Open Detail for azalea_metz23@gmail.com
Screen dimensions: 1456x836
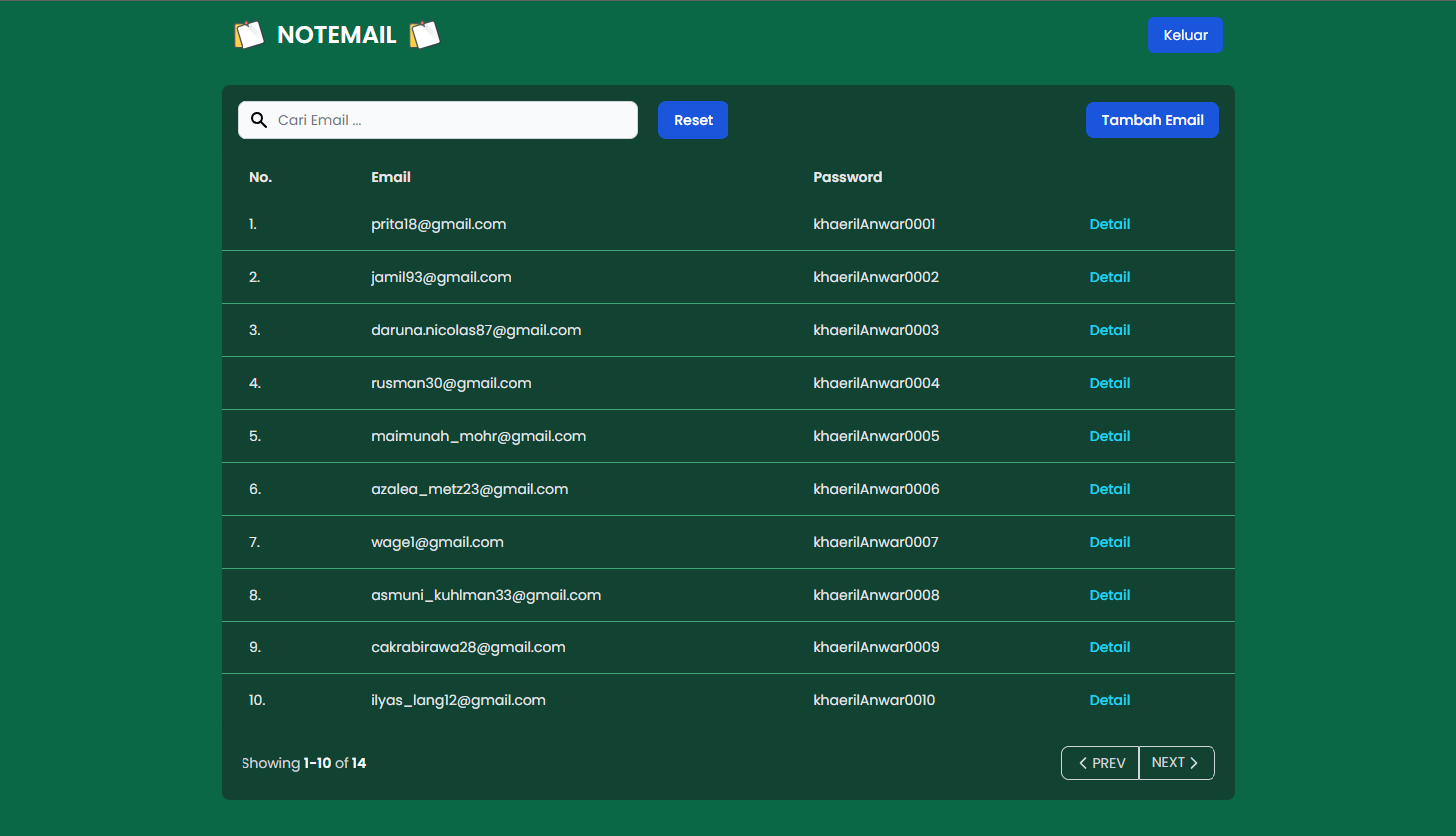point(1110,489)
